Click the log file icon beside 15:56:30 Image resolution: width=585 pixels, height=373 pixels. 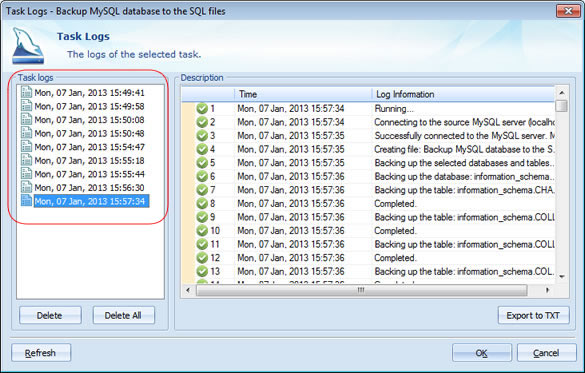click(x=26, y=187)
